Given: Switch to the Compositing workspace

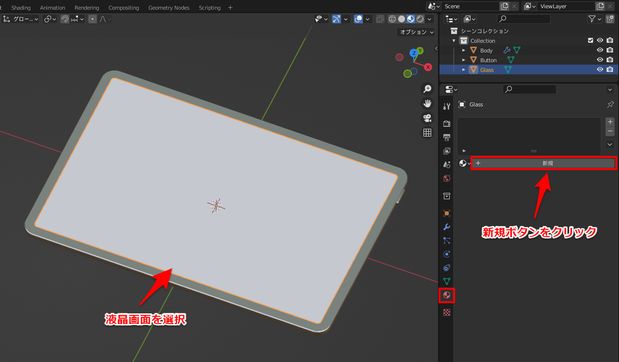Looking at the screenshot, I should pyautogui.click(x=124, y=8).
